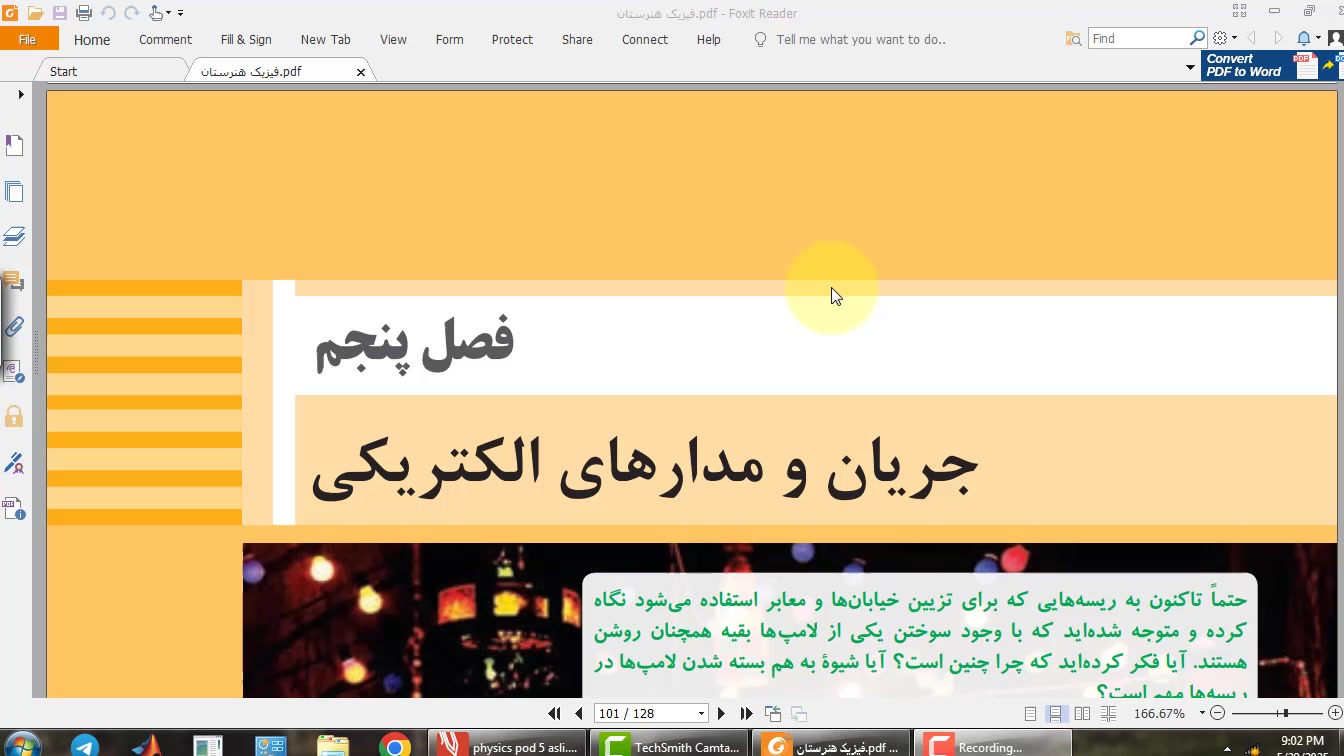Open the Attachments paperclip panel
Image resolution: width=1344 pixels, height=756 pixels.
(14, 326)
